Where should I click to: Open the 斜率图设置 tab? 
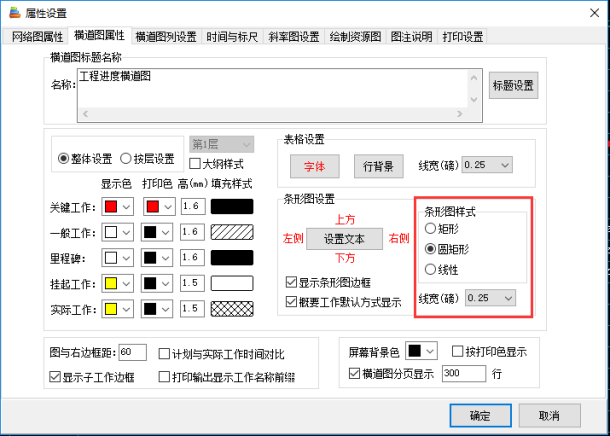tap(295, 37)
